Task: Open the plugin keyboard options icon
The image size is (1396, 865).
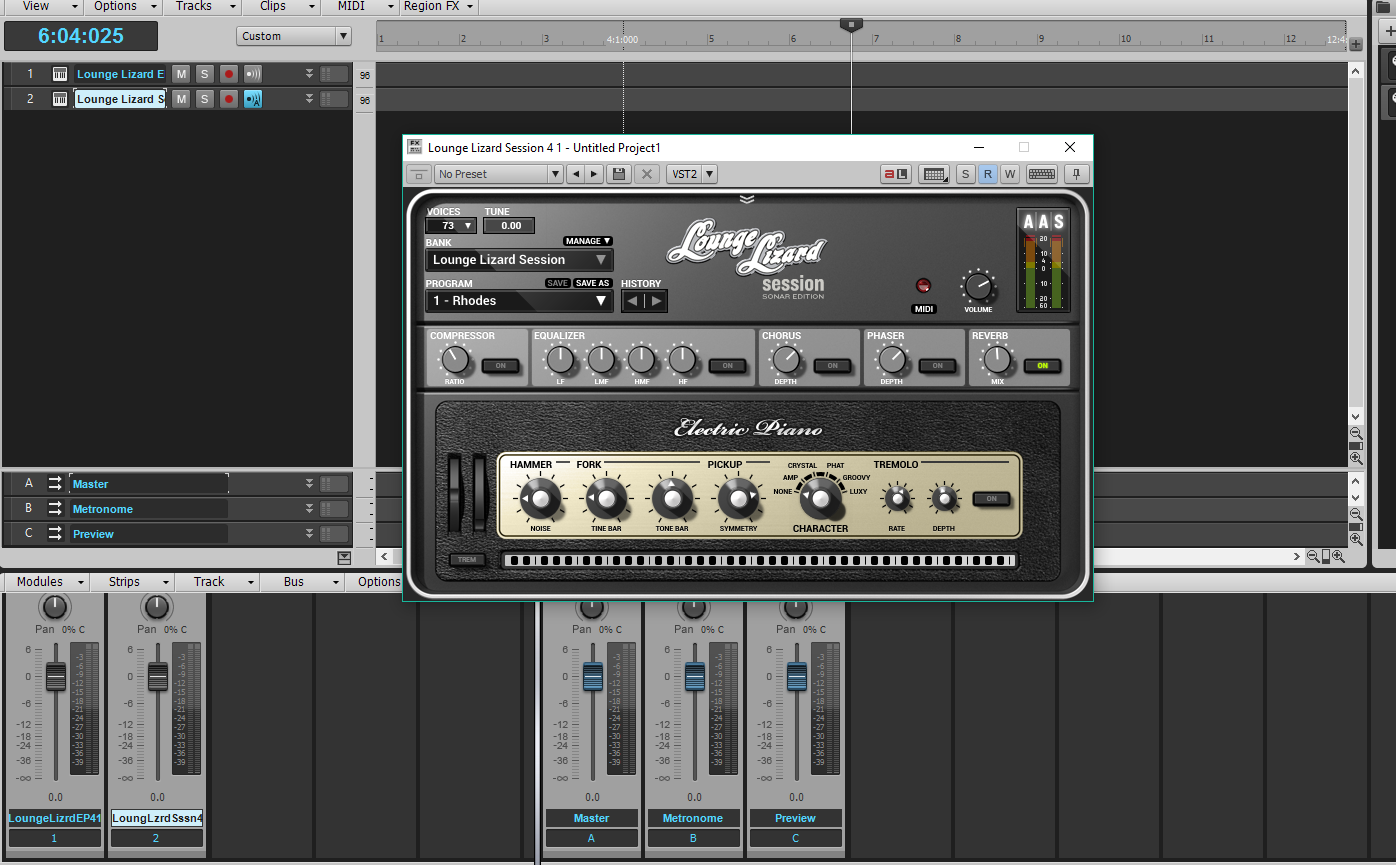Action: pyautogui.click(x=935, y=174)
